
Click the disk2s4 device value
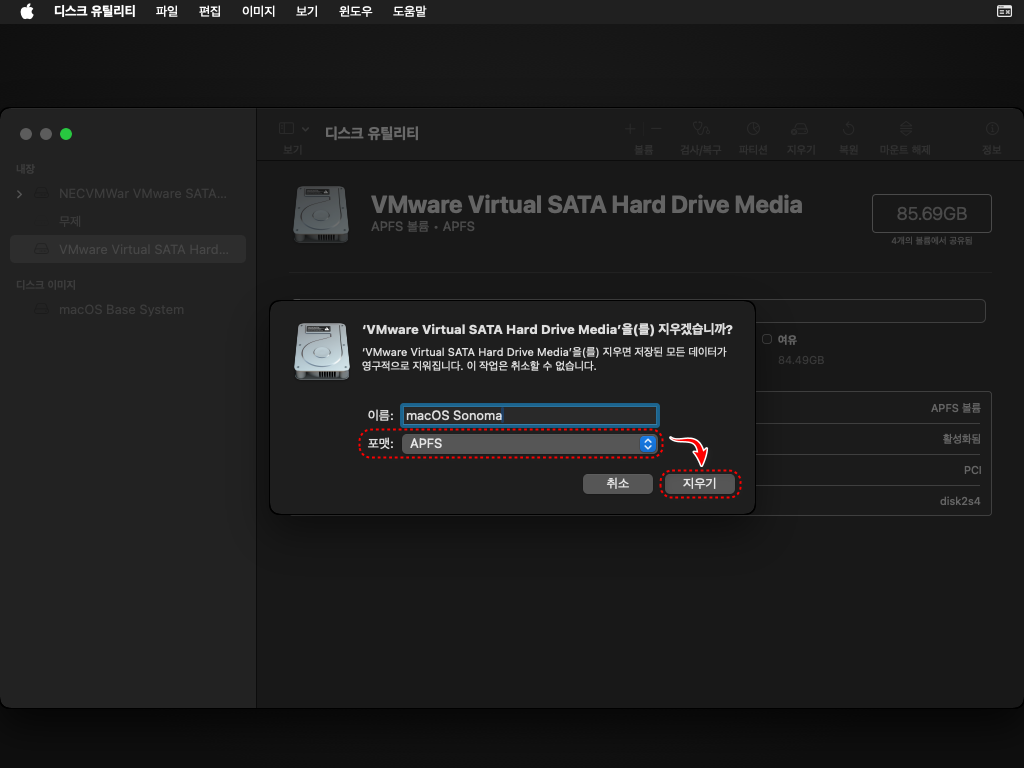click(960, 501)
